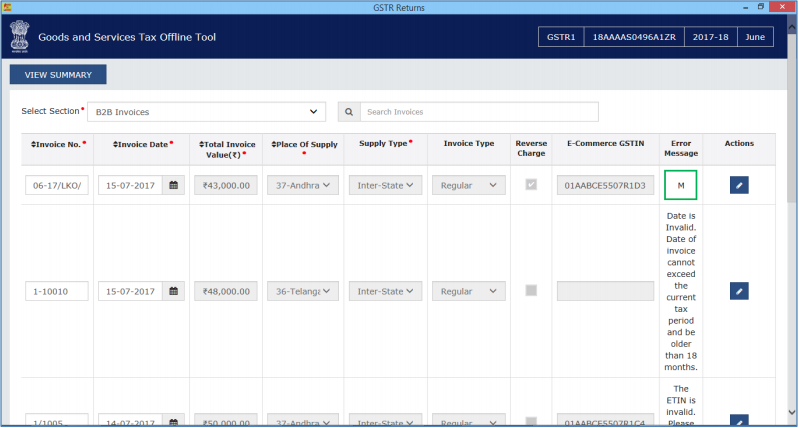Screen dimensions: 799x428
Task: Click the Invoice Type column header
Action: coord(469,144)
